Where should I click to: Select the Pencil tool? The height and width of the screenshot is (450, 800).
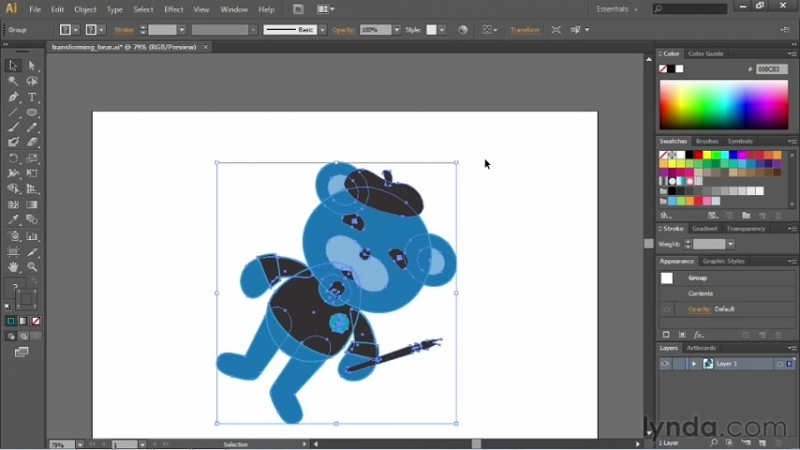point(32,128)
